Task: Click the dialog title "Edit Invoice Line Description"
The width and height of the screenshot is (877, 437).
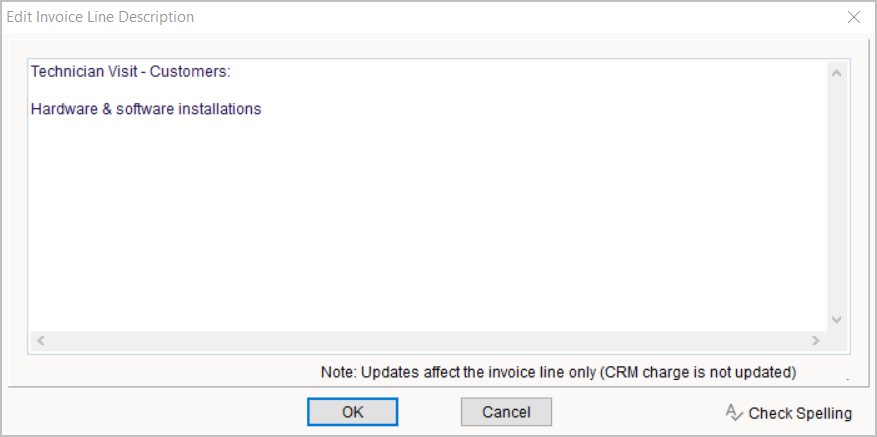Action: 100,17
